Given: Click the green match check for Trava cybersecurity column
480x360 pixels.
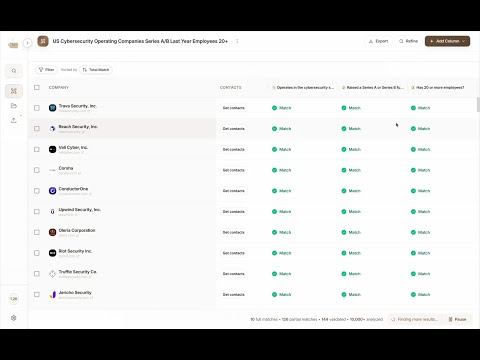Looking at the screenshot, I should pyautogui.click(x=274, y=108).
